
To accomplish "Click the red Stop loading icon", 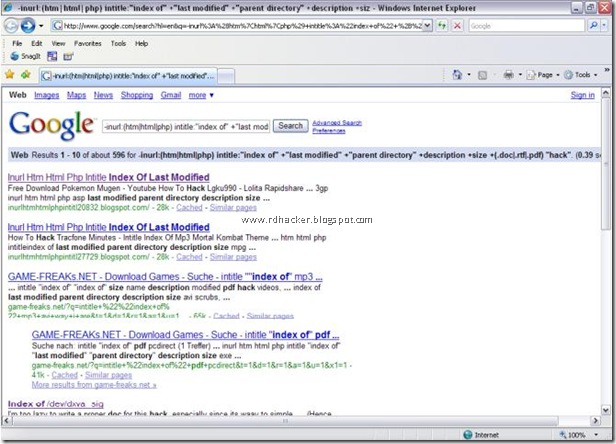I will [x=457, y=26].
